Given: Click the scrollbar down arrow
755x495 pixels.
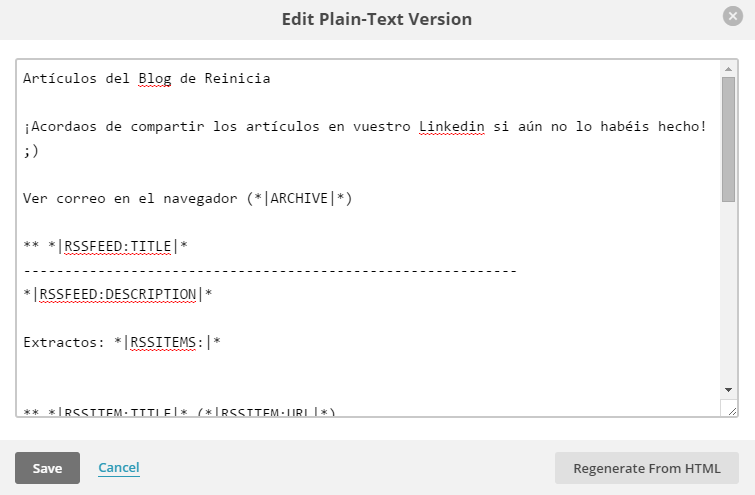Looking at the screenshot, I should point(729,389).
